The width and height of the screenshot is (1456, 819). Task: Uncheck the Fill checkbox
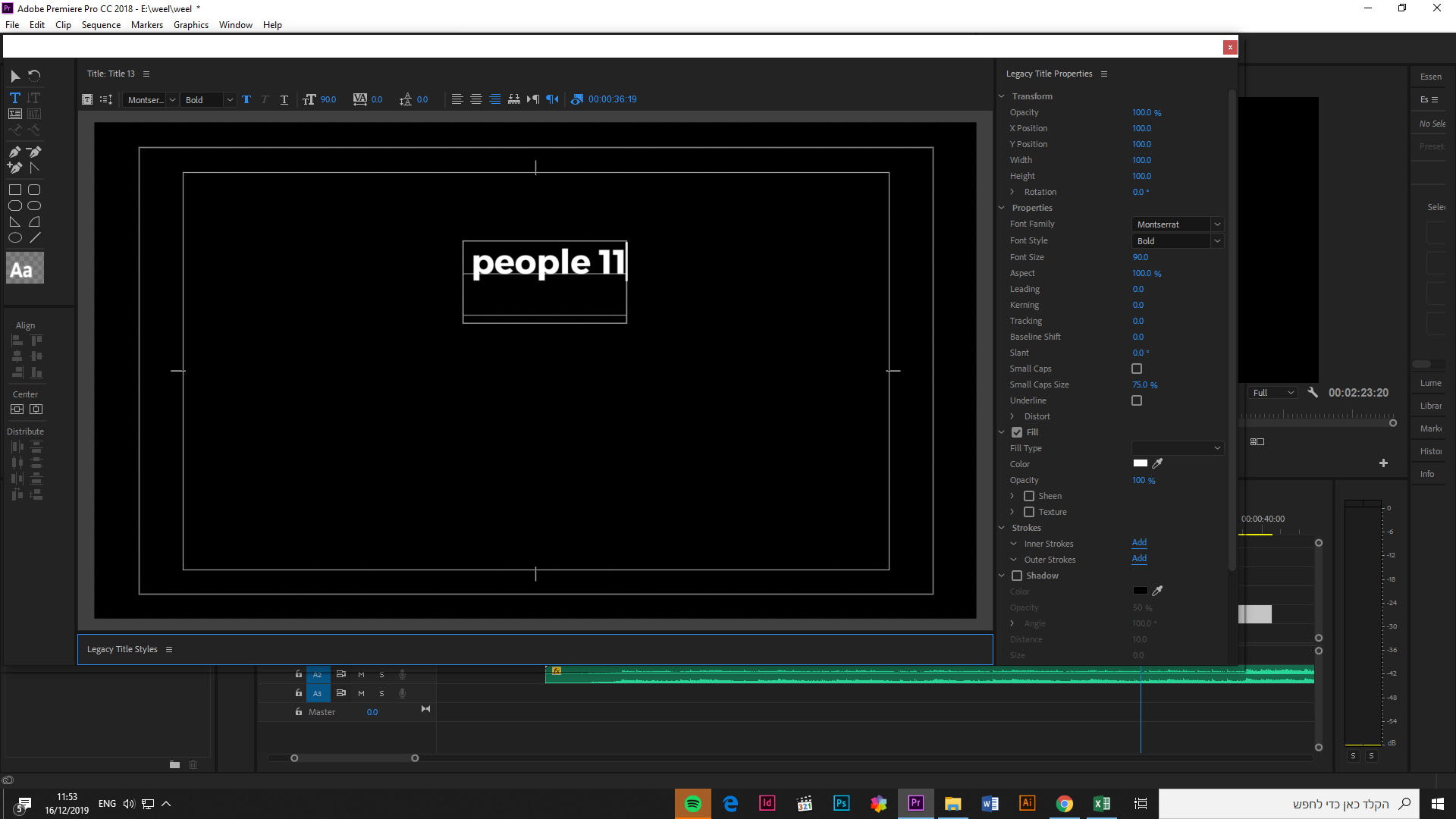(x=1017, y=432)
